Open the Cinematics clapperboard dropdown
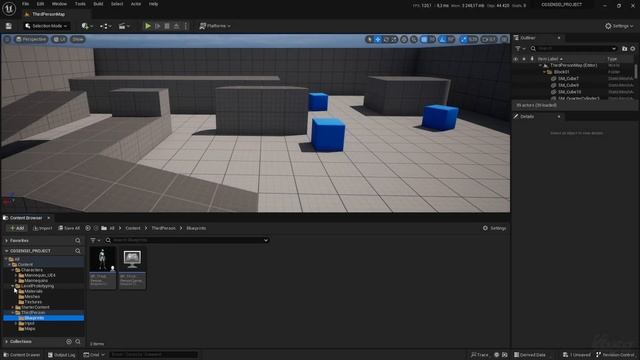This screenshot has width=640, height=360. coord(124,26)
